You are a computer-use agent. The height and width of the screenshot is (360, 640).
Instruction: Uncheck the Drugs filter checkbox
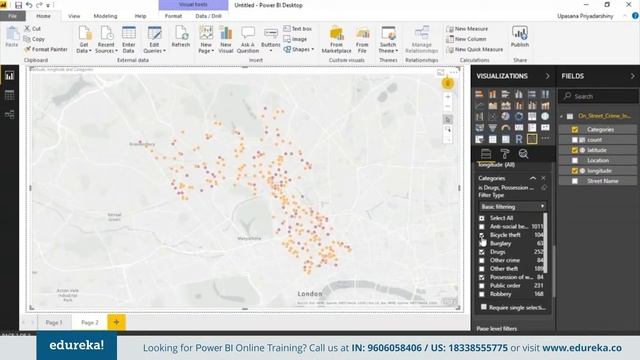point(482,252)
